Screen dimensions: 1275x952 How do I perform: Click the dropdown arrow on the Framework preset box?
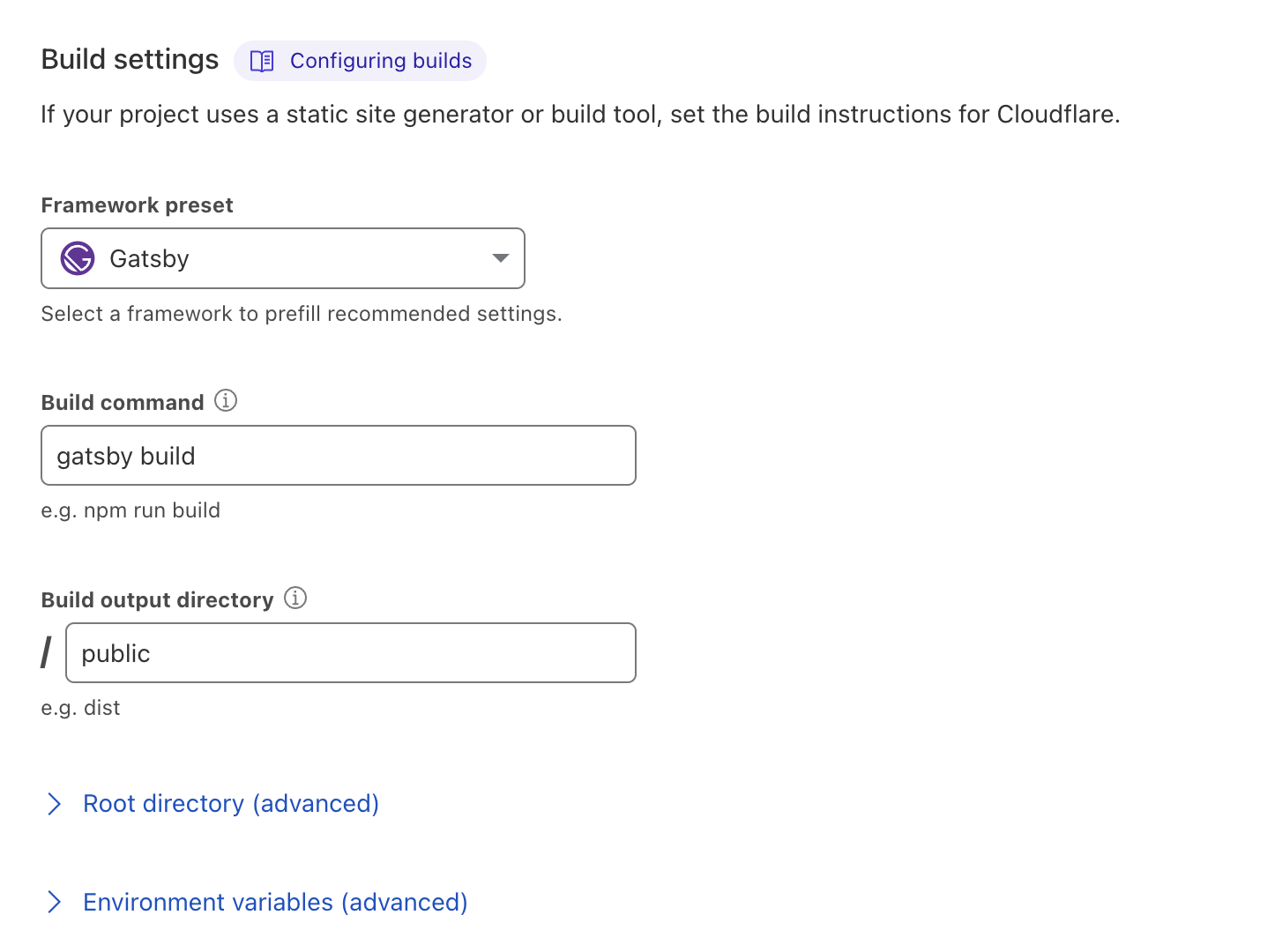500,258
